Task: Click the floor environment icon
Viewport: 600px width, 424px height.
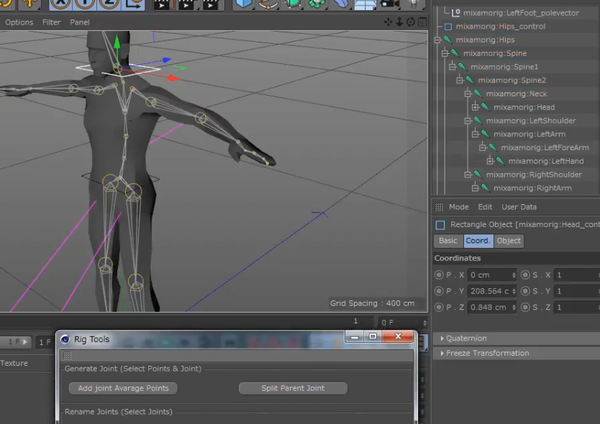Action: pos(365,4)
